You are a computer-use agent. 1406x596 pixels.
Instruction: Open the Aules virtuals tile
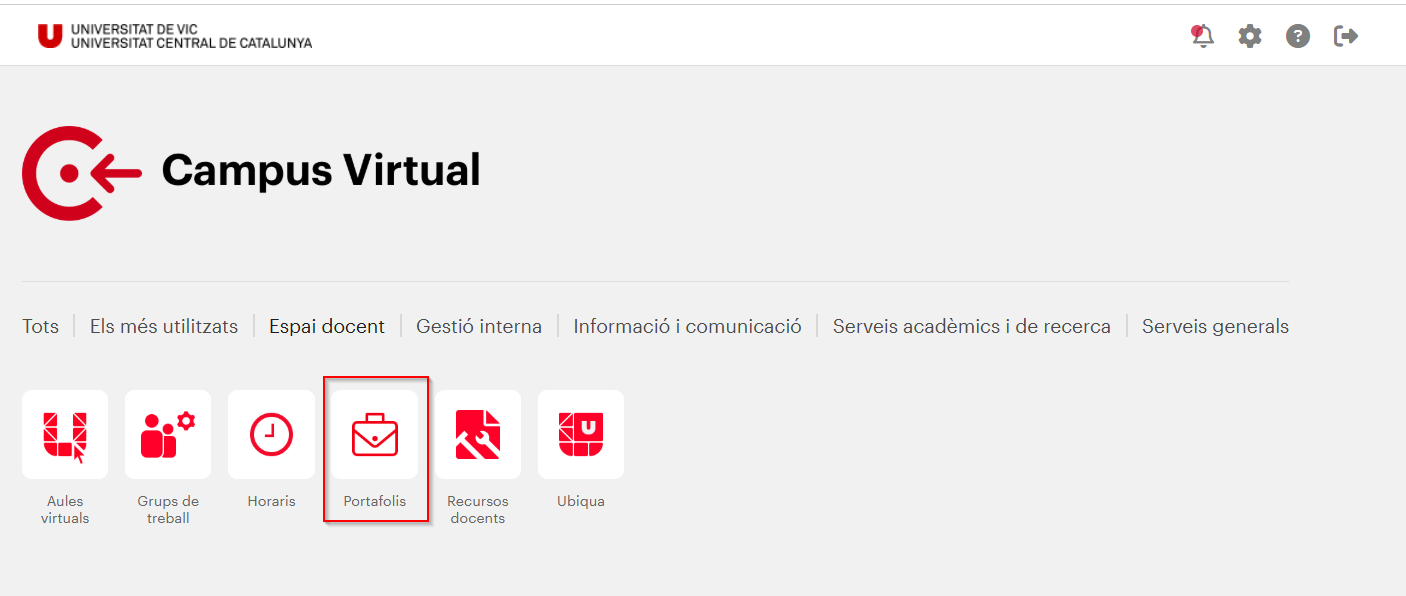coord(65,434)
